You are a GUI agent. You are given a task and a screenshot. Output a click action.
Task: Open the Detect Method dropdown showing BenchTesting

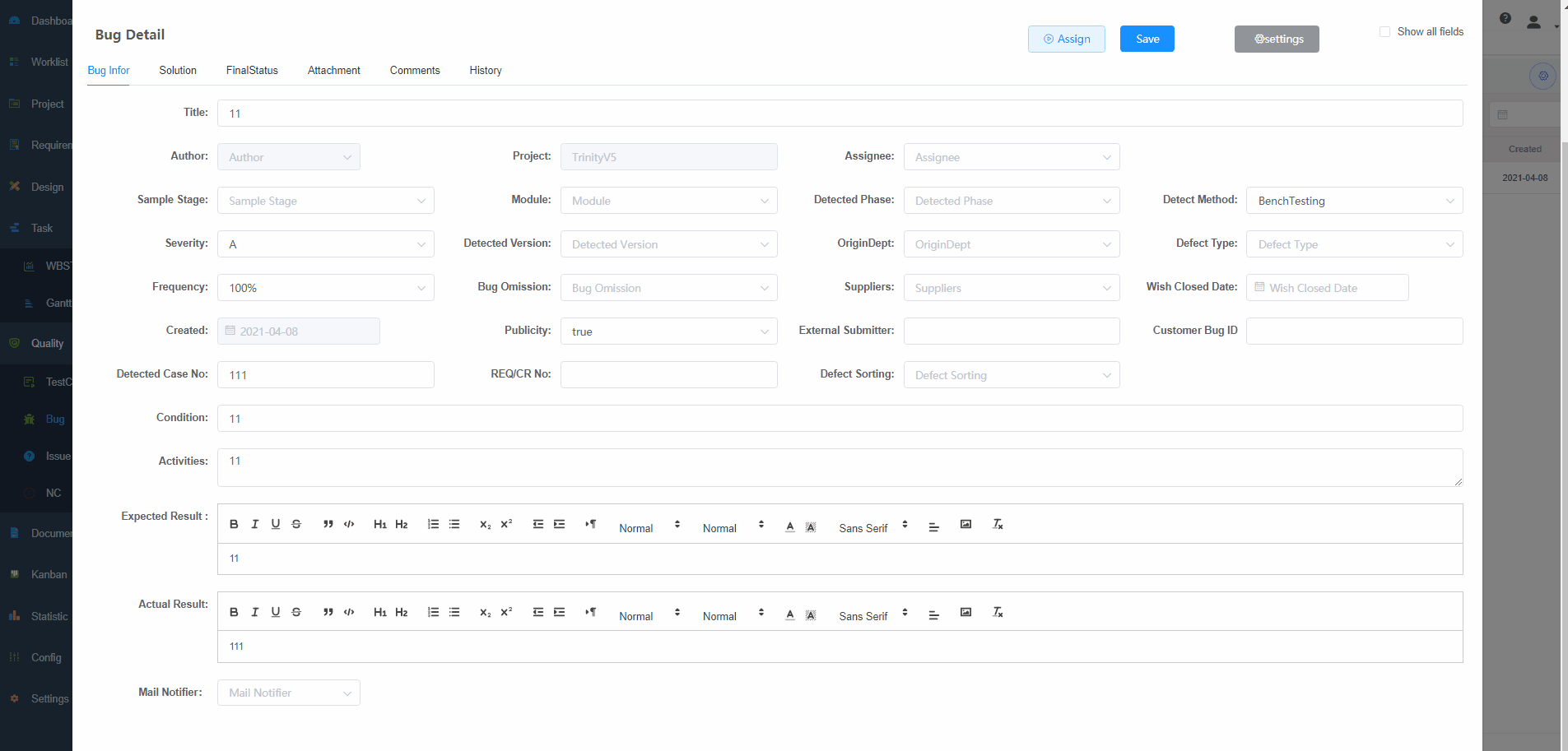[1355, 201]
